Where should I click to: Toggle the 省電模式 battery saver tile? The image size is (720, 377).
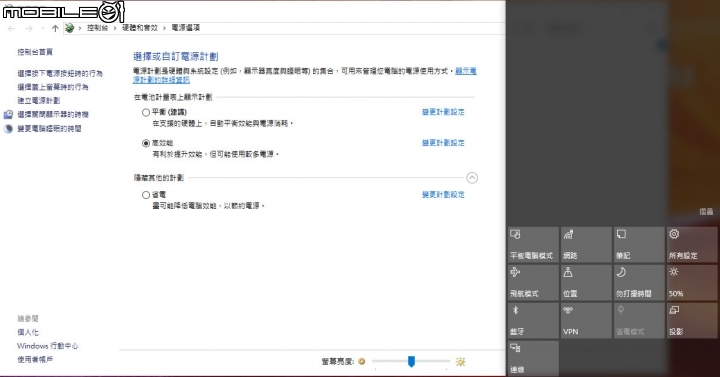(x=639, y=321)
